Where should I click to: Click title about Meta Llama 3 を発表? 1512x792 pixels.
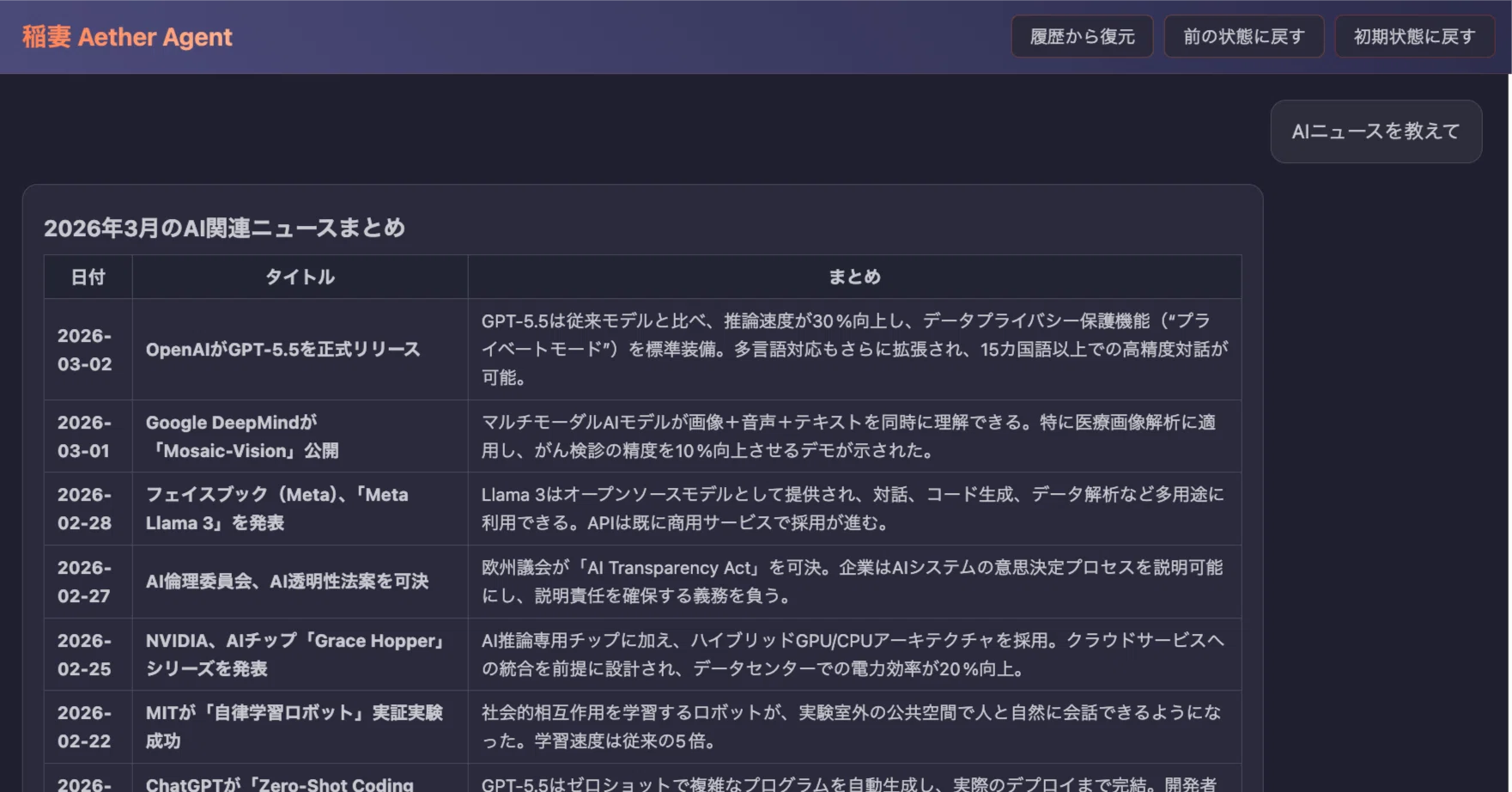(276, 509)
